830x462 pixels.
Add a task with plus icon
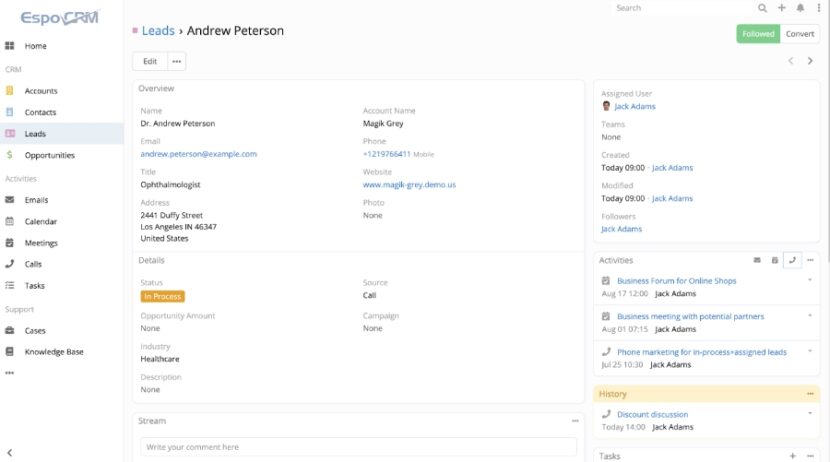pos(792,456)
